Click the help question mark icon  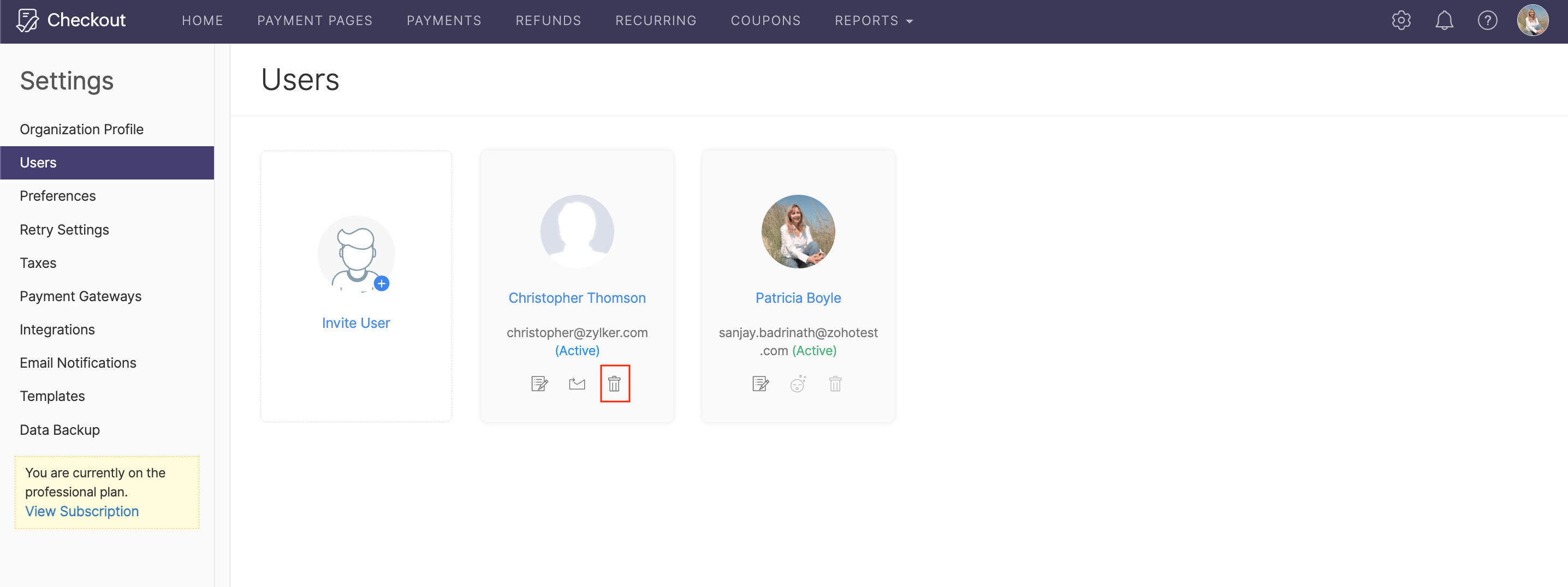(1487, 21)
